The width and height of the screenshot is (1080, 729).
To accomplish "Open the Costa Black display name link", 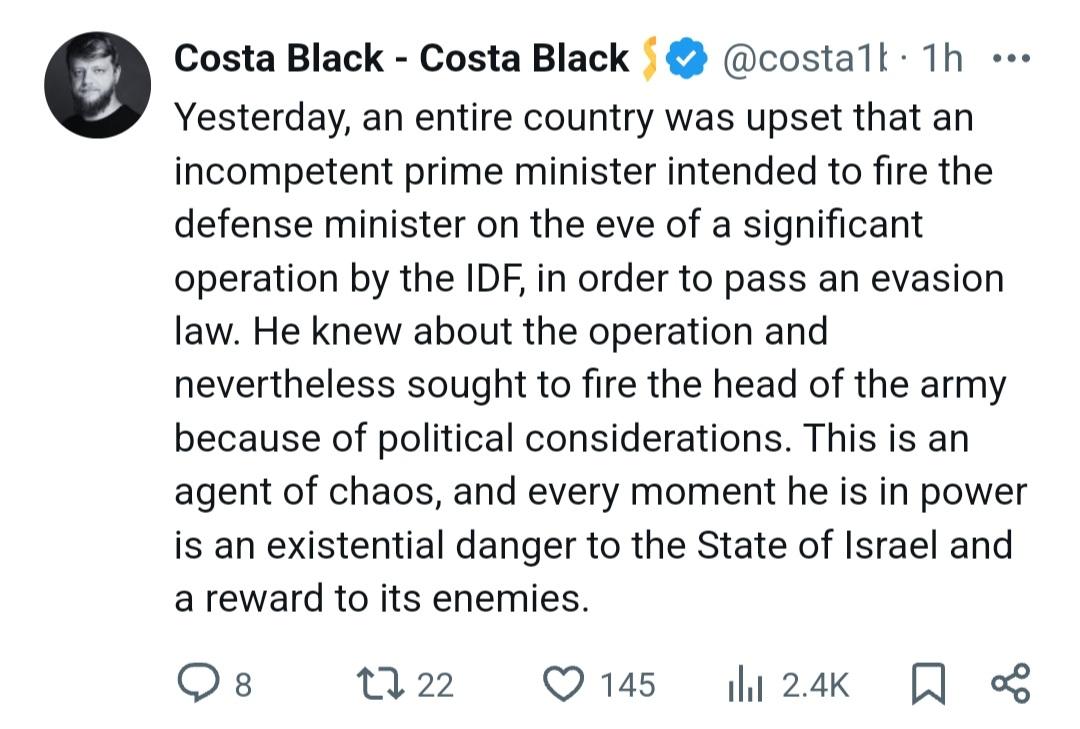I will click(x=401, y=58).
